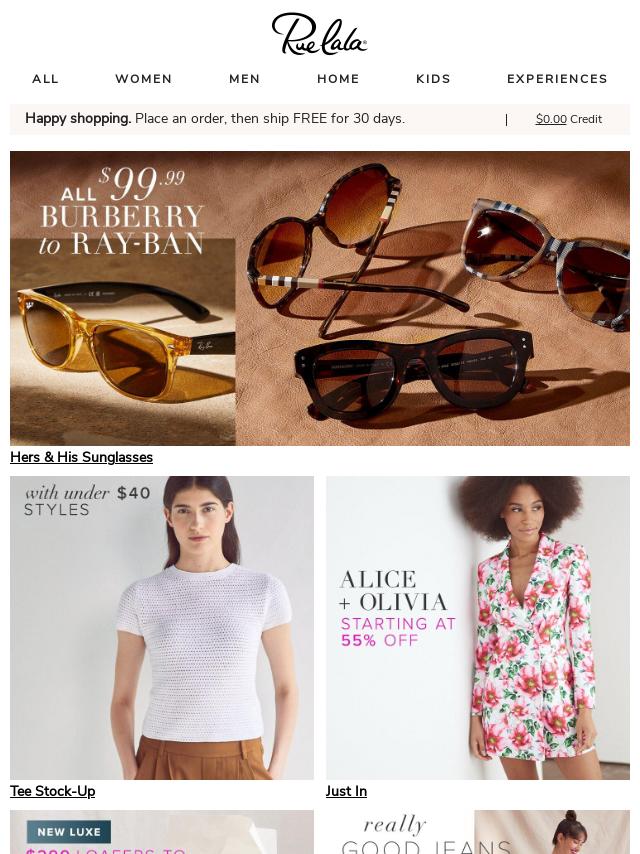Open the ALL category
The image size is (640, 854).
pos(45,79)
